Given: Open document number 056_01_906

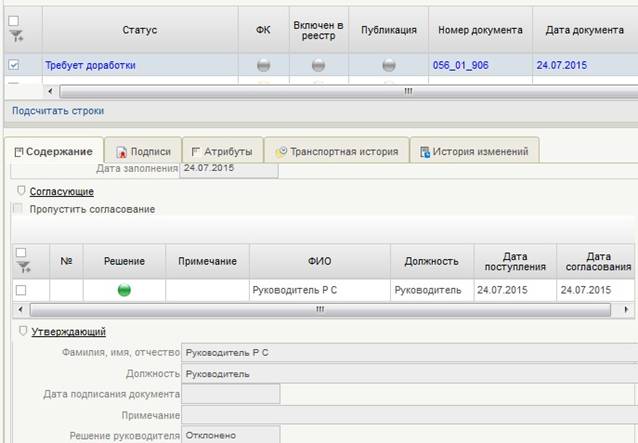Looking at the screenshot, I should (461, 65).
